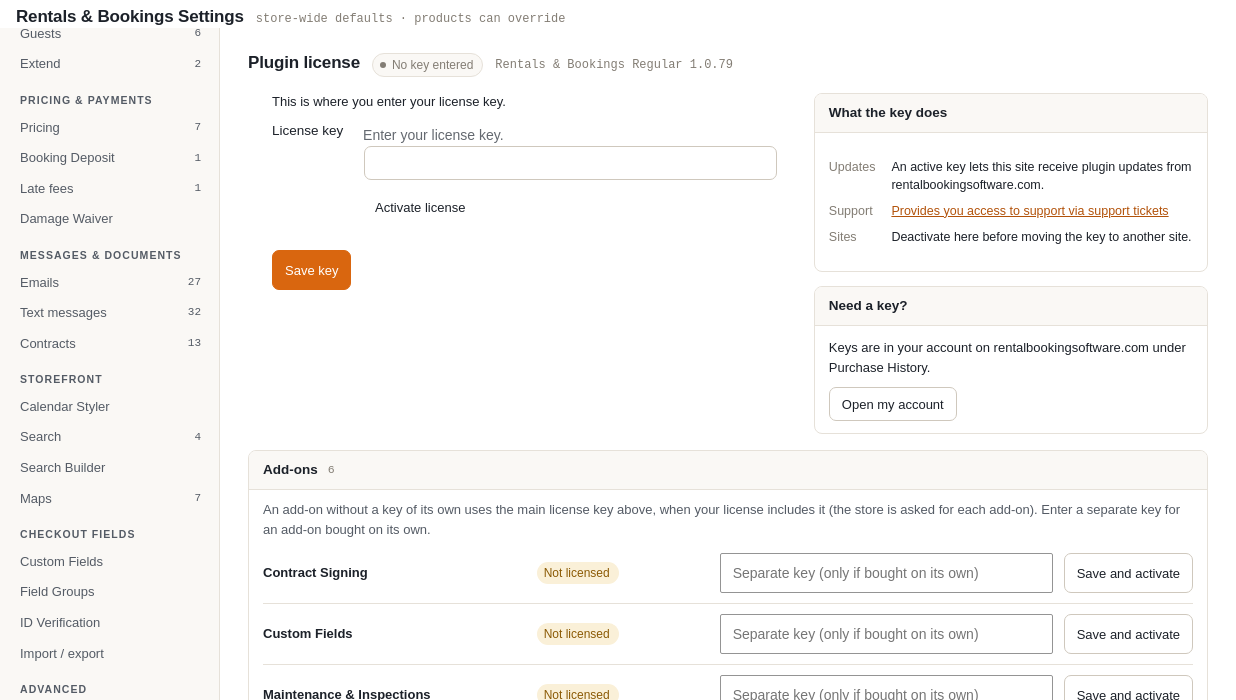1236x700 pixels.
Task: Open Booking Deposit settings
Action: click(110, 158)
